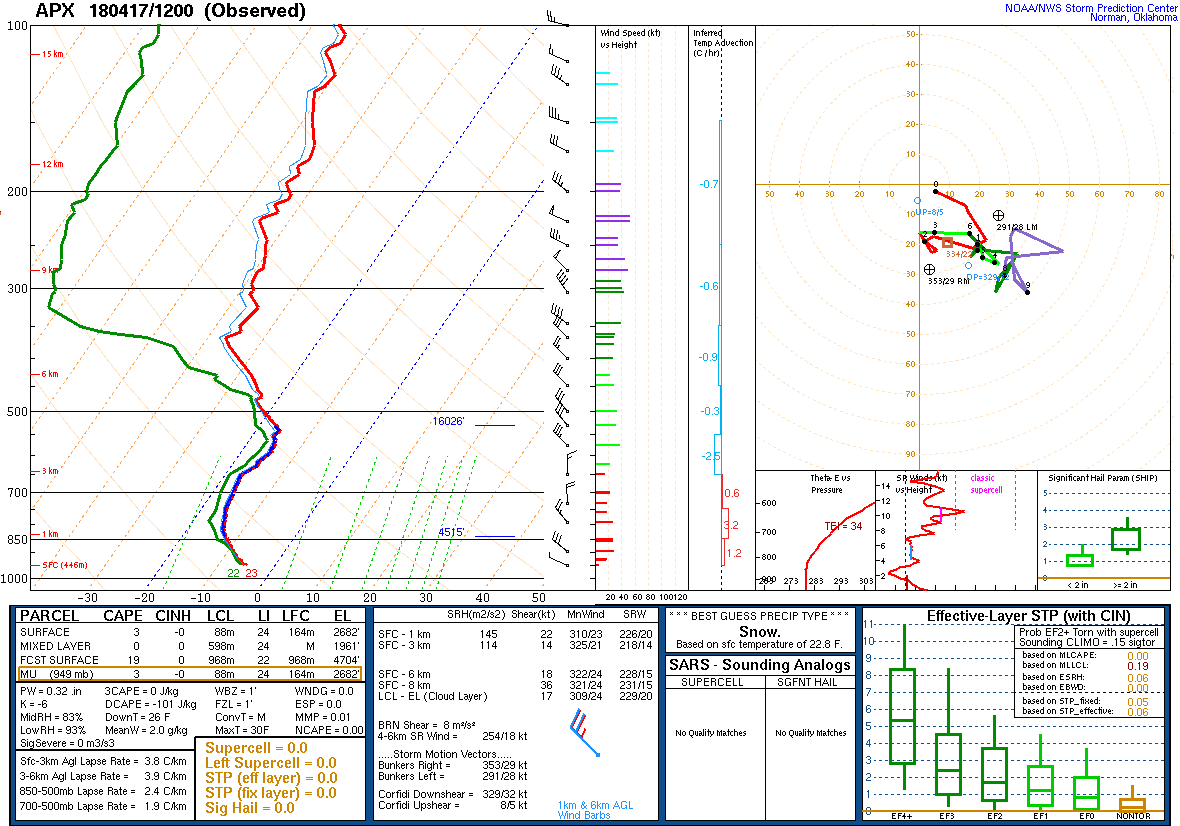
Task: Select 'DCAPE = -101 J/kg' value
Action: (x=151, y=704)
